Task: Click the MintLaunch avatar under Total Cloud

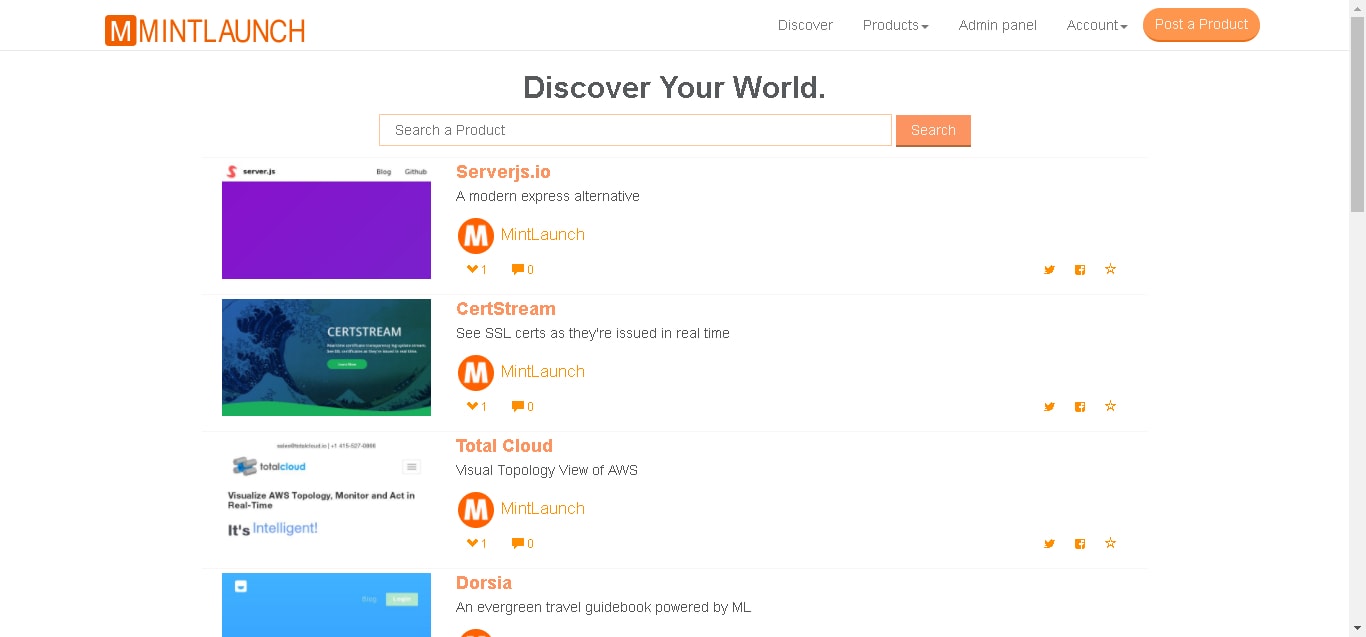Action: coord(476,510)
